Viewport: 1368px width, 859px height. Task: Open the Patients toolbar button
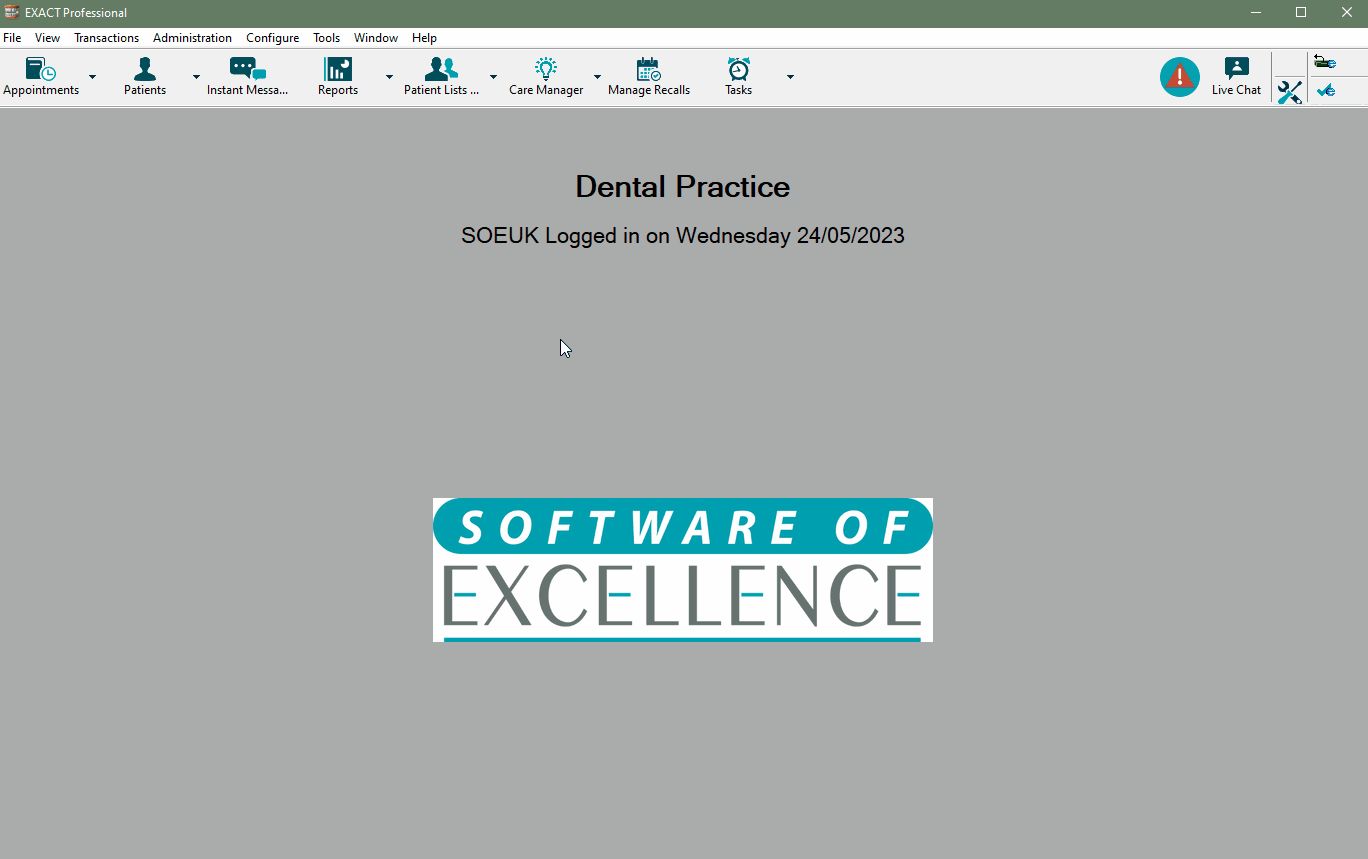point(145,77)
